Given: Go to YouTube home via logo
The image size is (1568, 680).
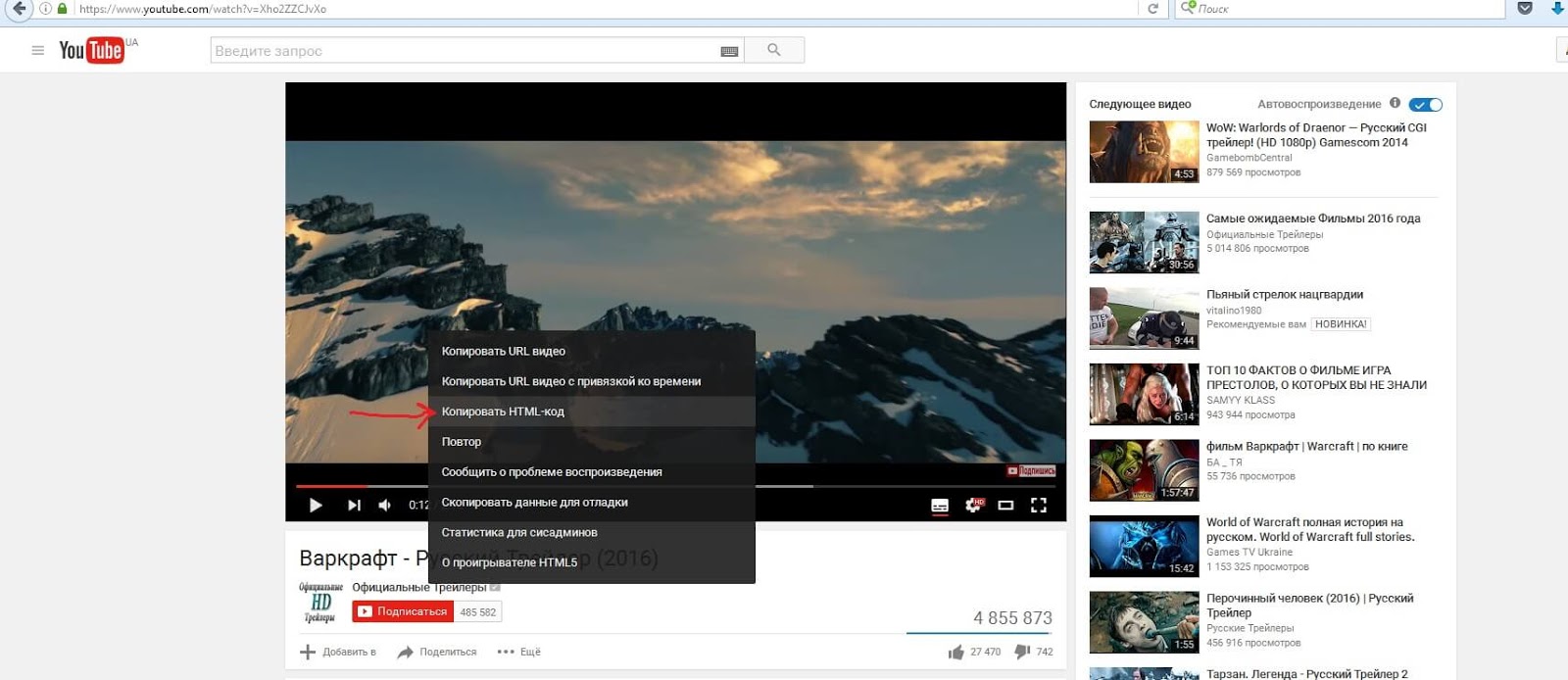Looking at the screenshot, I should click(91, 50).
